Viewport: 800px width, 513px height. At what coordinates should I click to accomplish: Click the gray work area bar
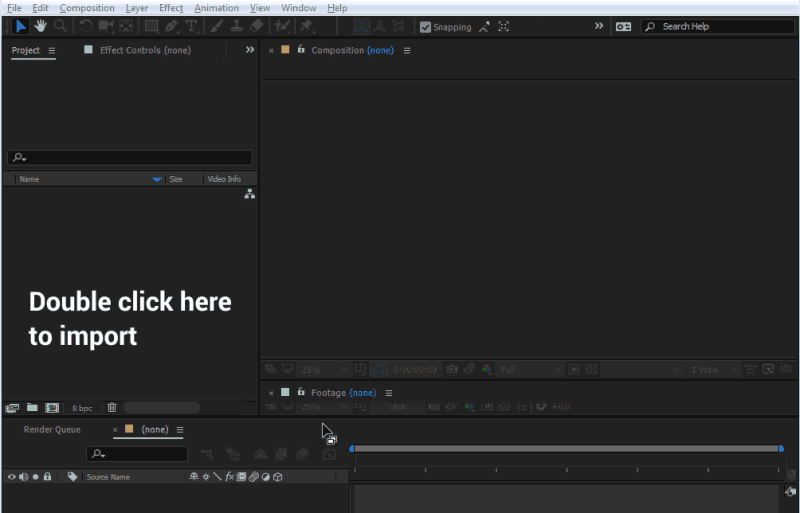coord(566,448)
